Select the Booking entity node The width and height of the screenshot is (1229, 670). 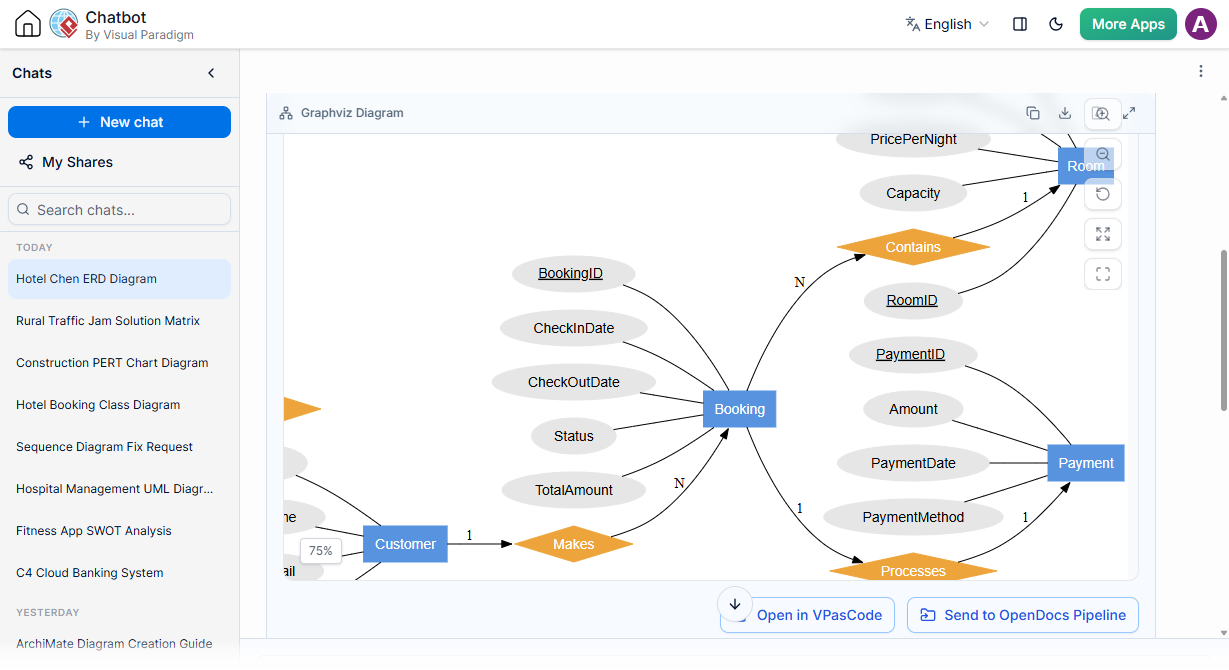tap(739, 409)
